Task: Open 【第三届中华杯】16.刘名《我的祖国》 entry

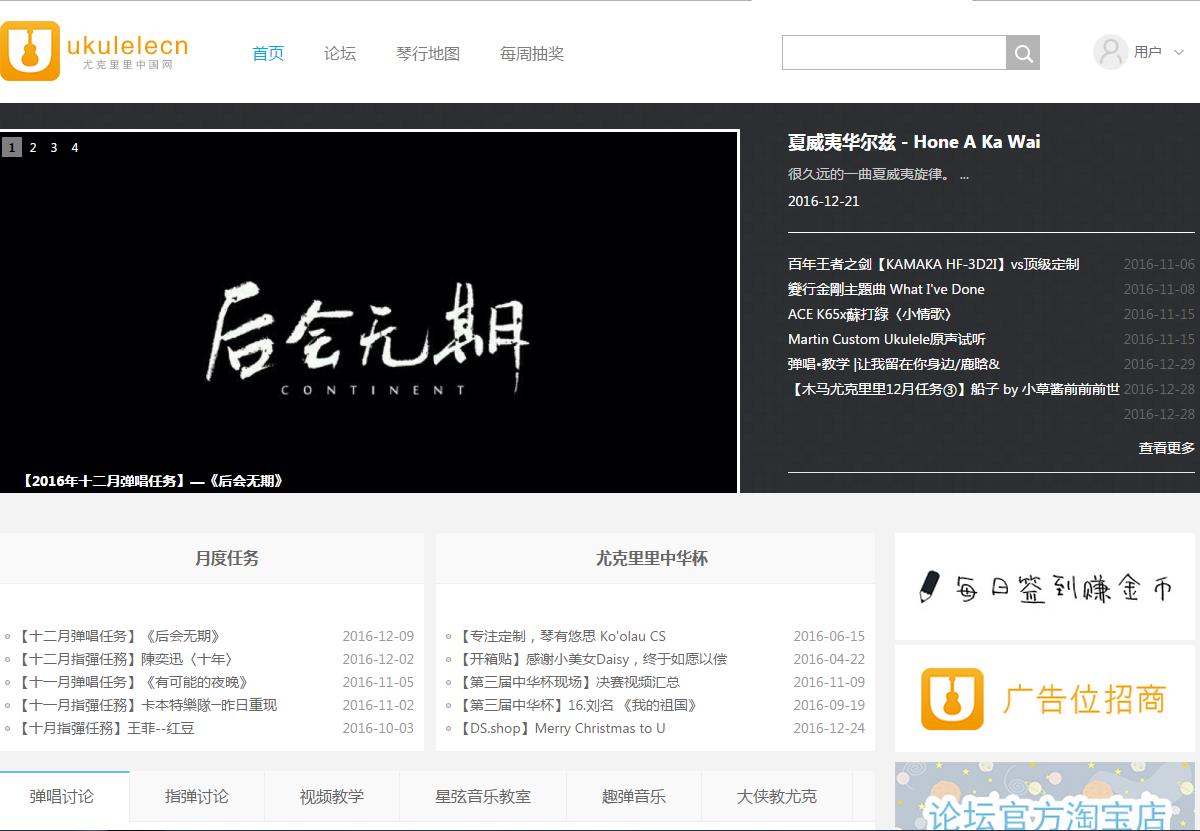Action: (x=577, y=705)
